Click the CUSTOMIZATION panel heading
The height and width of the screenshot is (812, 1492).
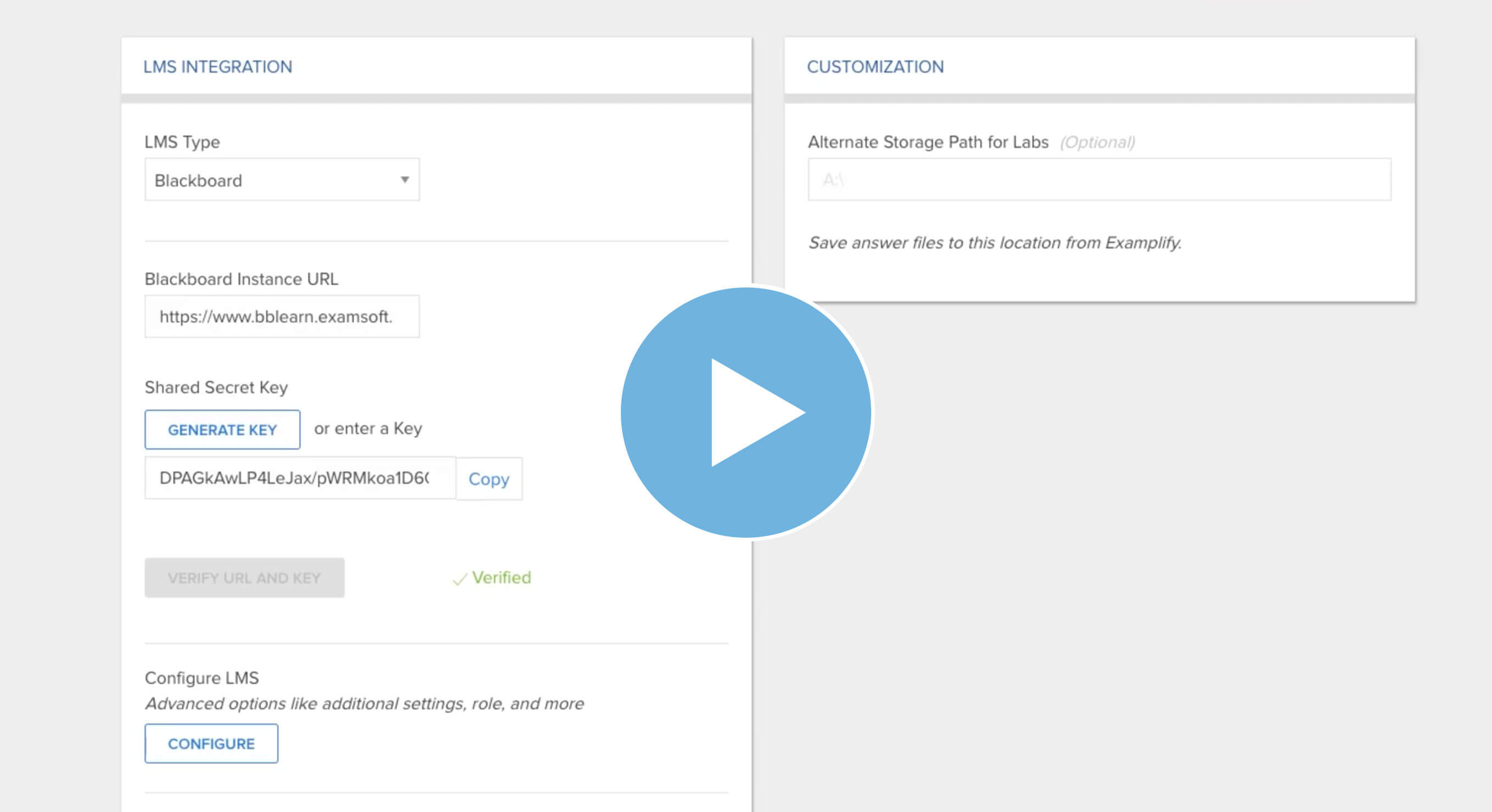click(875, 66)
